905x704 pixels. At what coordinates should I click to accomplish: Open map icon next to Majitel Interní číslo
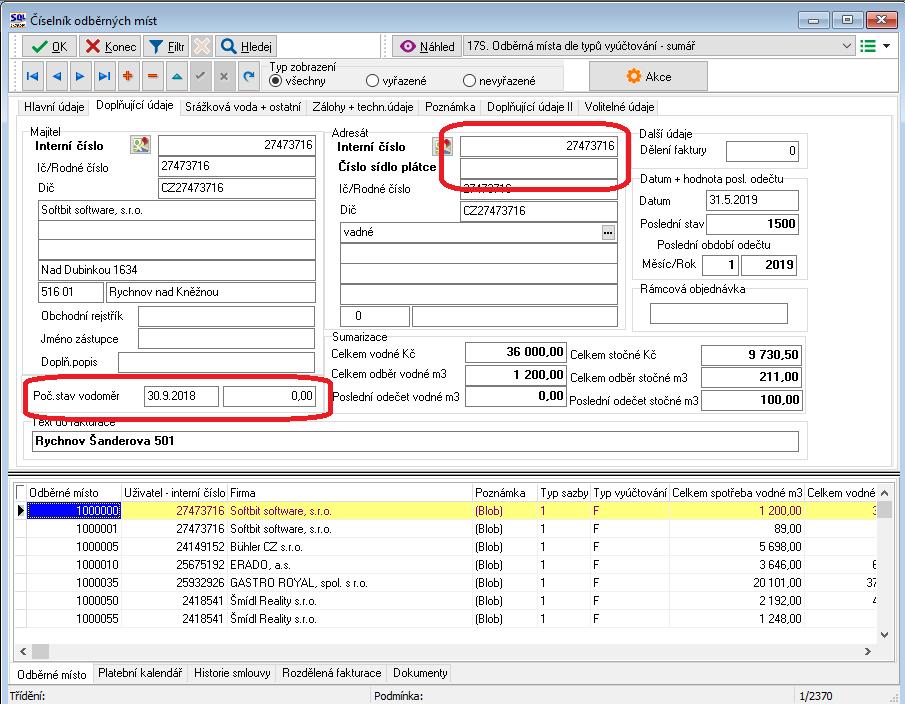(140, 145)
